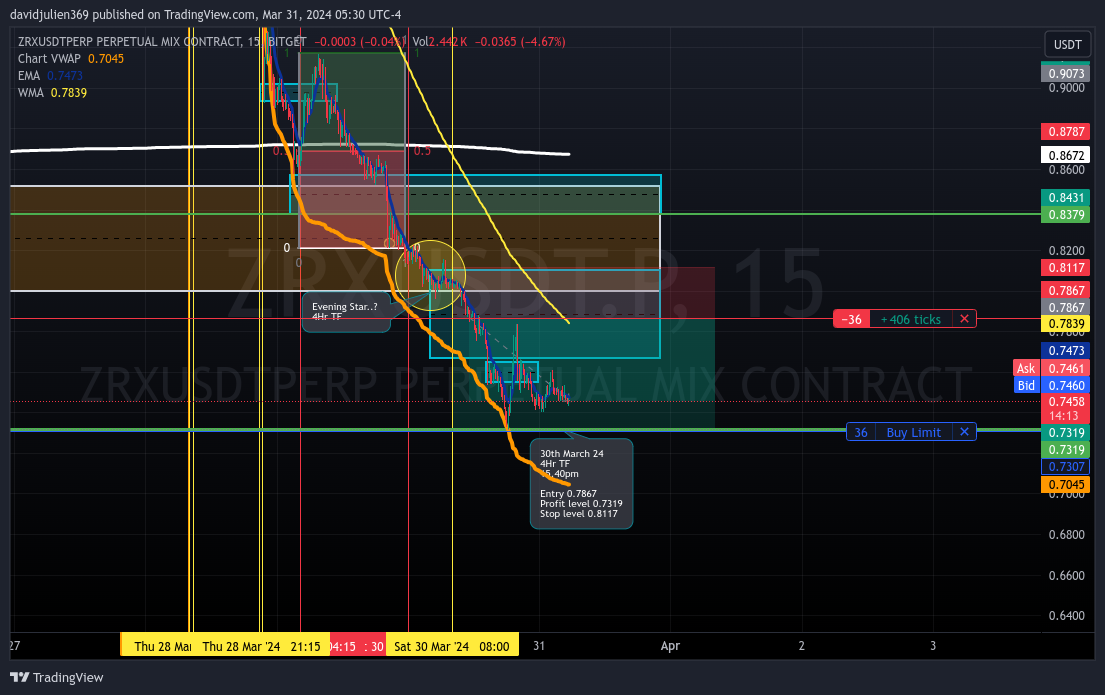
Task: Click the blue outlined 0.7307 price label
Action: click(x=1066, y=467)
